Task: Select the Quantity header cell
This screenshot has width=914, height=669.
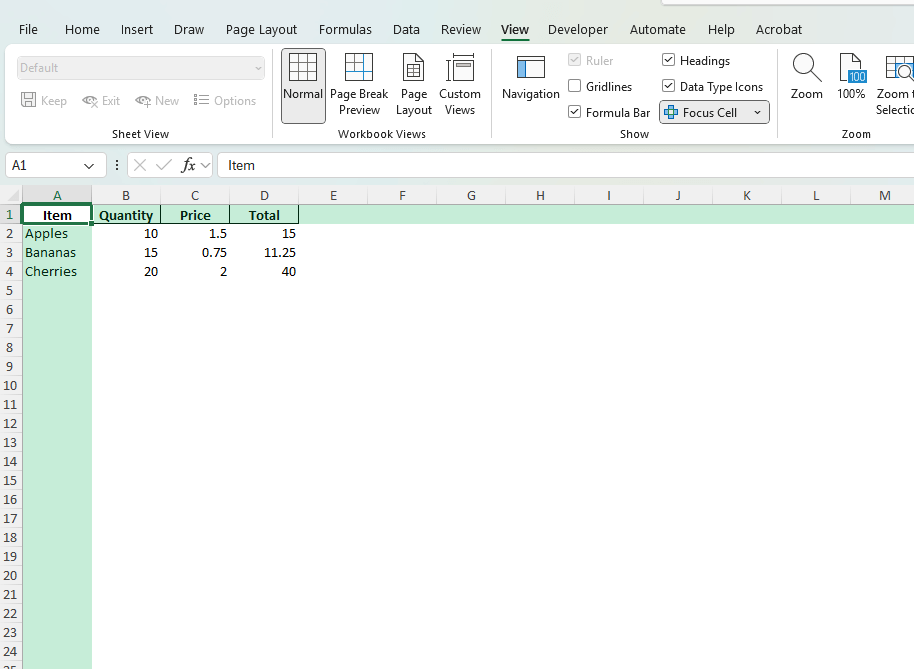Action: (126, 215)
